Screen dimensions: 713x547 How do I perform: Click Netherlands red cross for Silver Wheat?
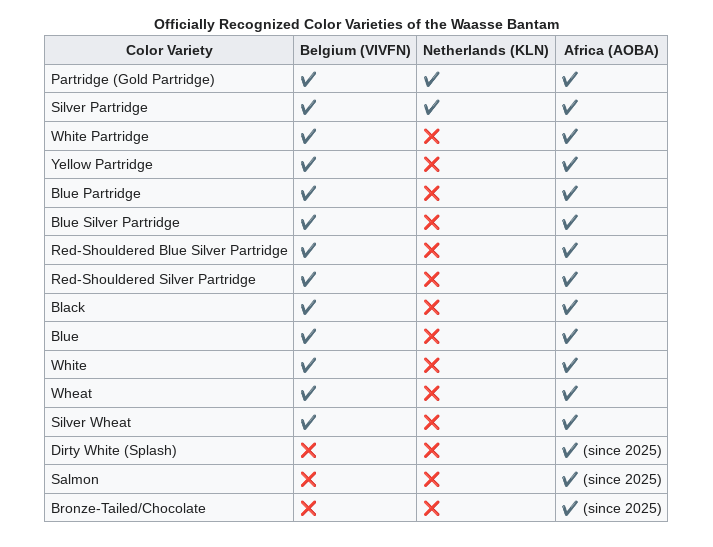[x=432, y=422]
